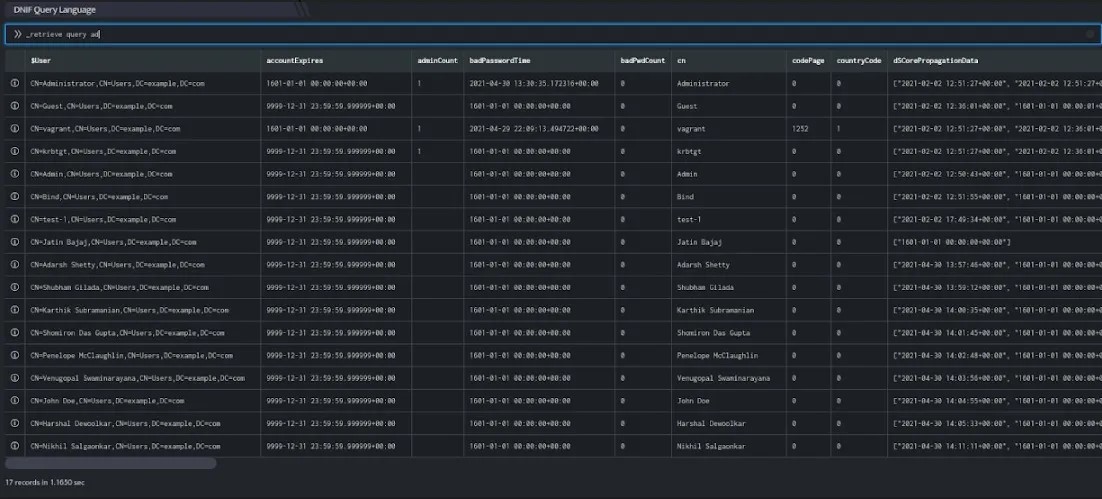Select cell CN=Guest,CN=Users,DC=example,DC=com
This screenshot has height=499, width=1102.
click(x=143, y=106)
